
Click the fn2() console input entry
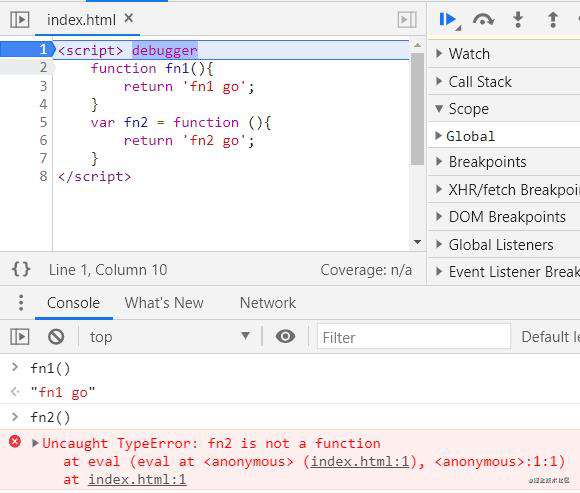(50, 417)
